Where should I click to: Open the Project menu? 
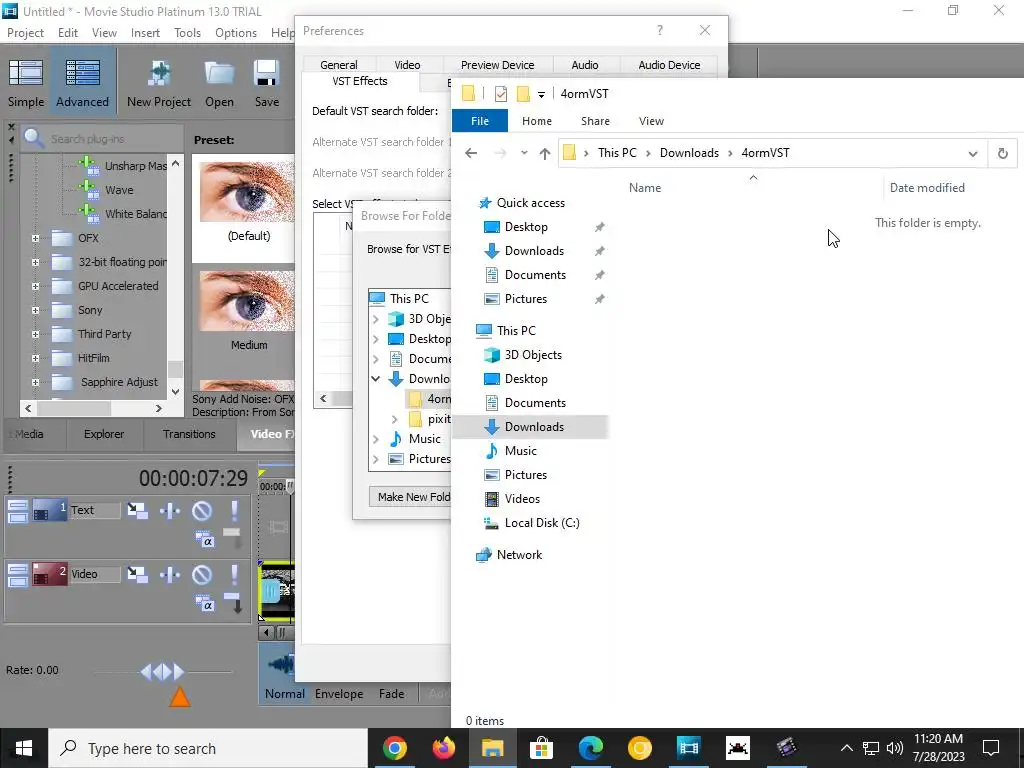(25, 33)
